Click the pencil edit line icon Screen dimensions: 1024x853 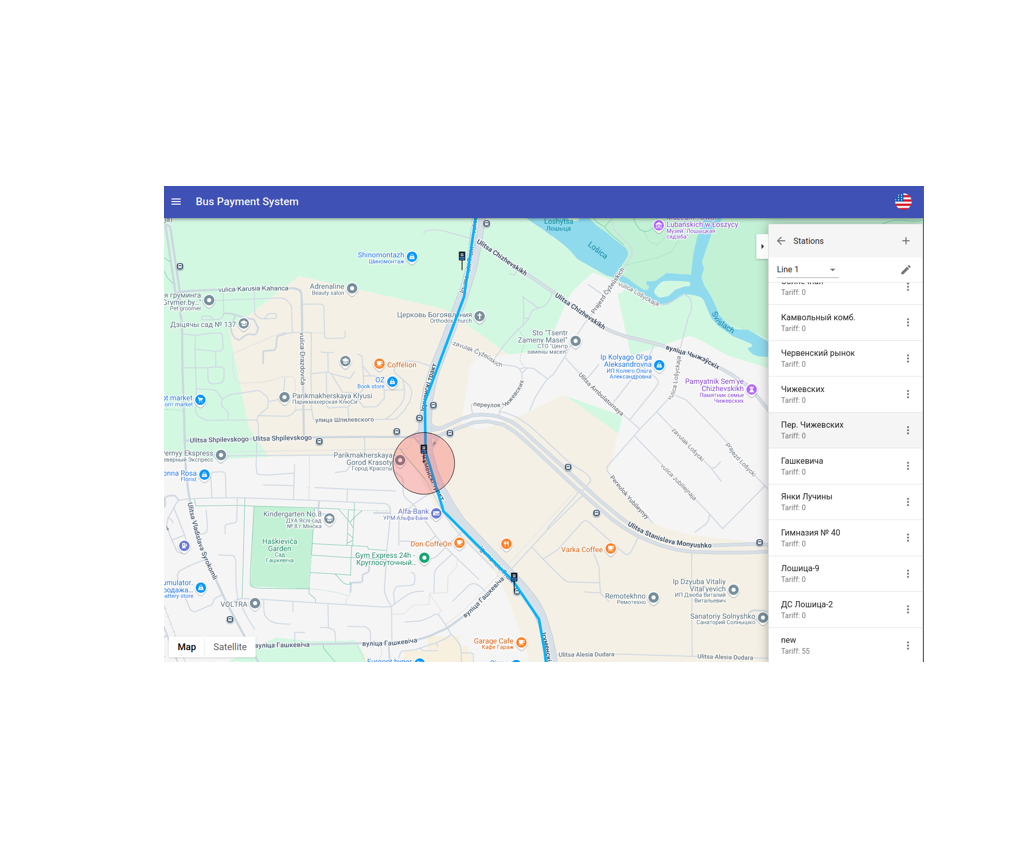coord(906,270)
